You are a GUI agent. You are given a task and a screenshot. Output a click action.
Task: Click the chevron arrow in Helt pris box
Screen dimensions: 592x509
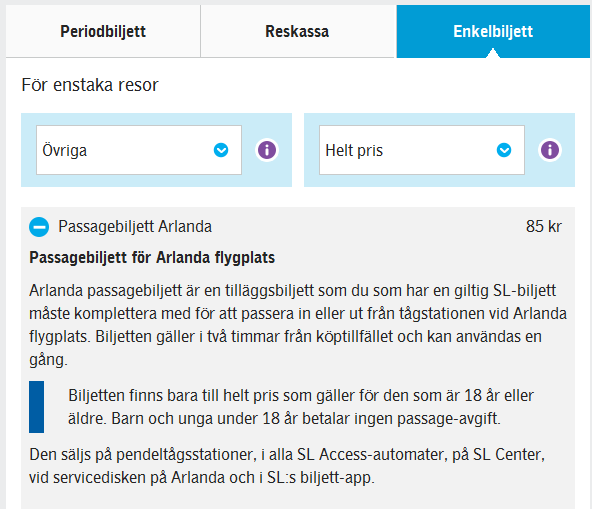coord(504,150)
